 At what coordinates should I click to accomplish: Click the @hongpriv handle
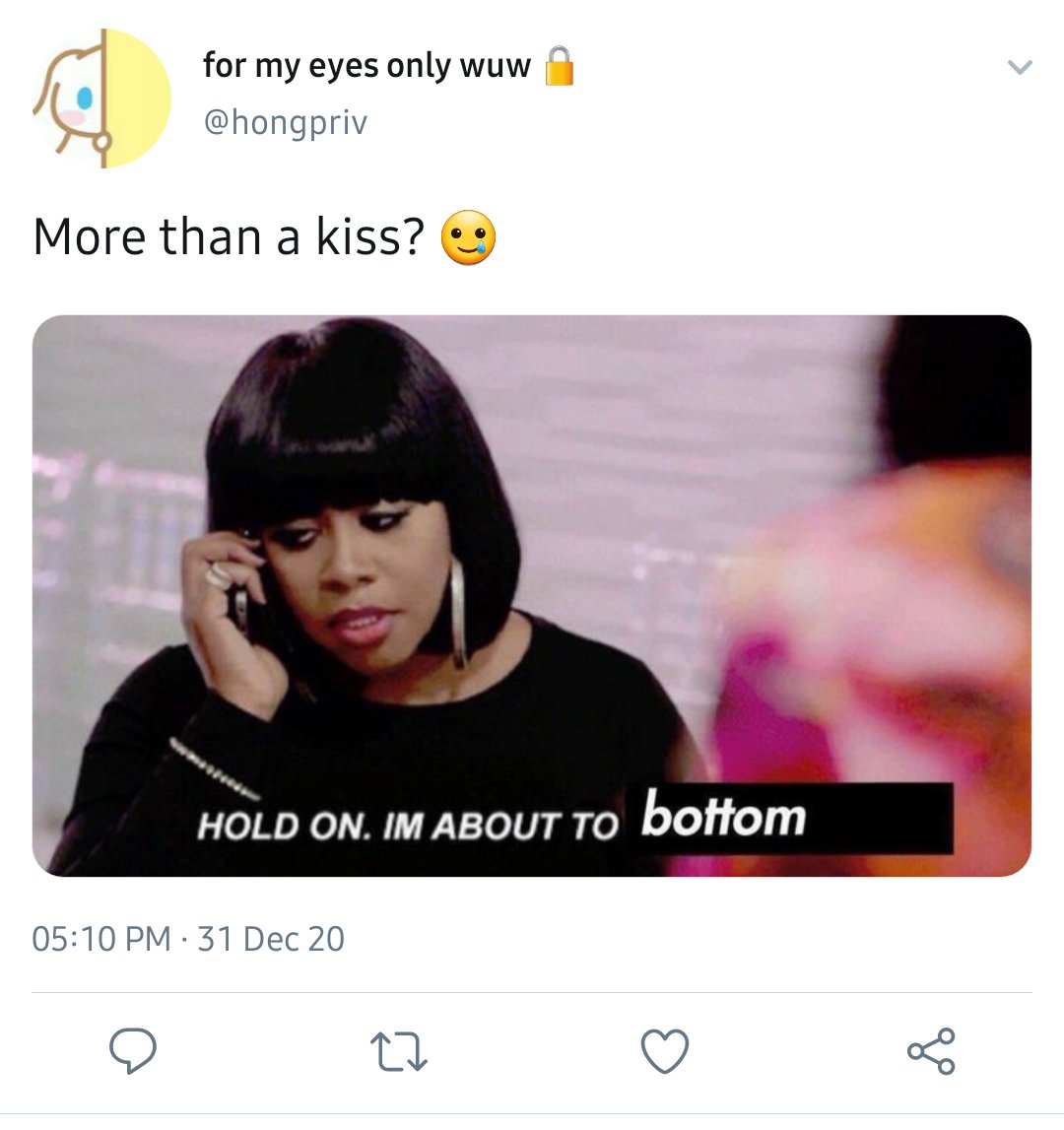coord(286,122)
